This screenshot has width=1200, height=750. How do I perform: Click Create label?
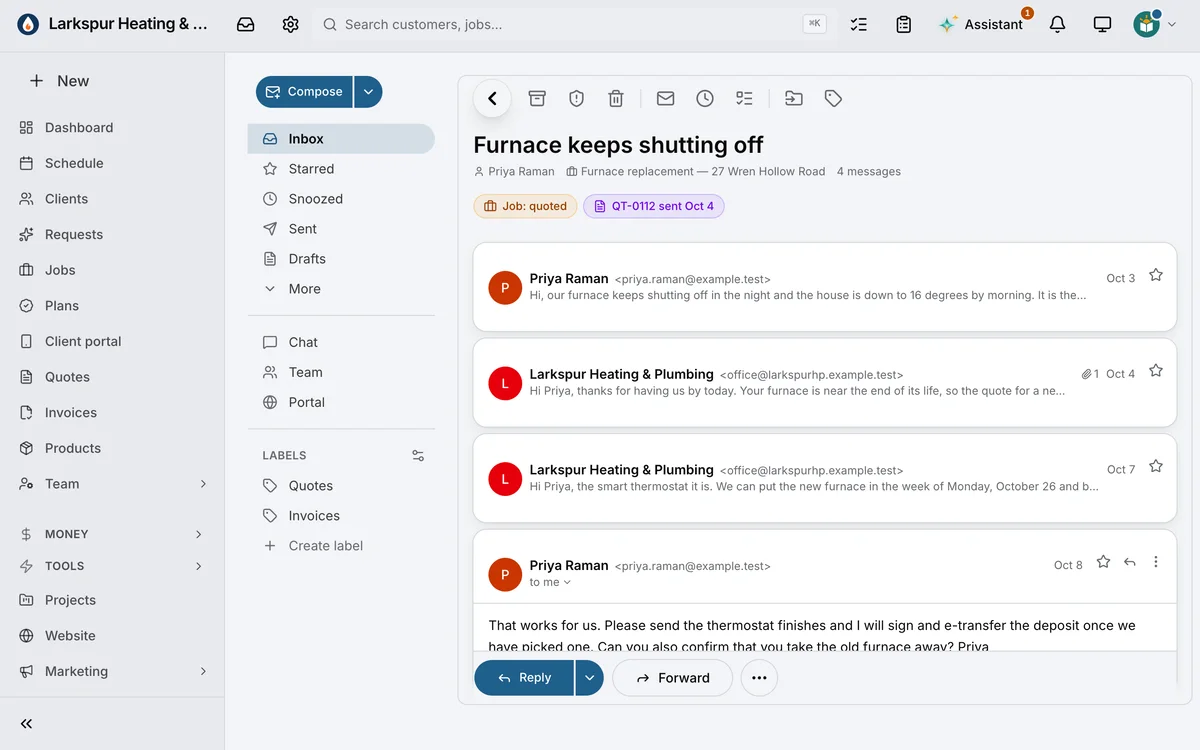coord(341,546)
